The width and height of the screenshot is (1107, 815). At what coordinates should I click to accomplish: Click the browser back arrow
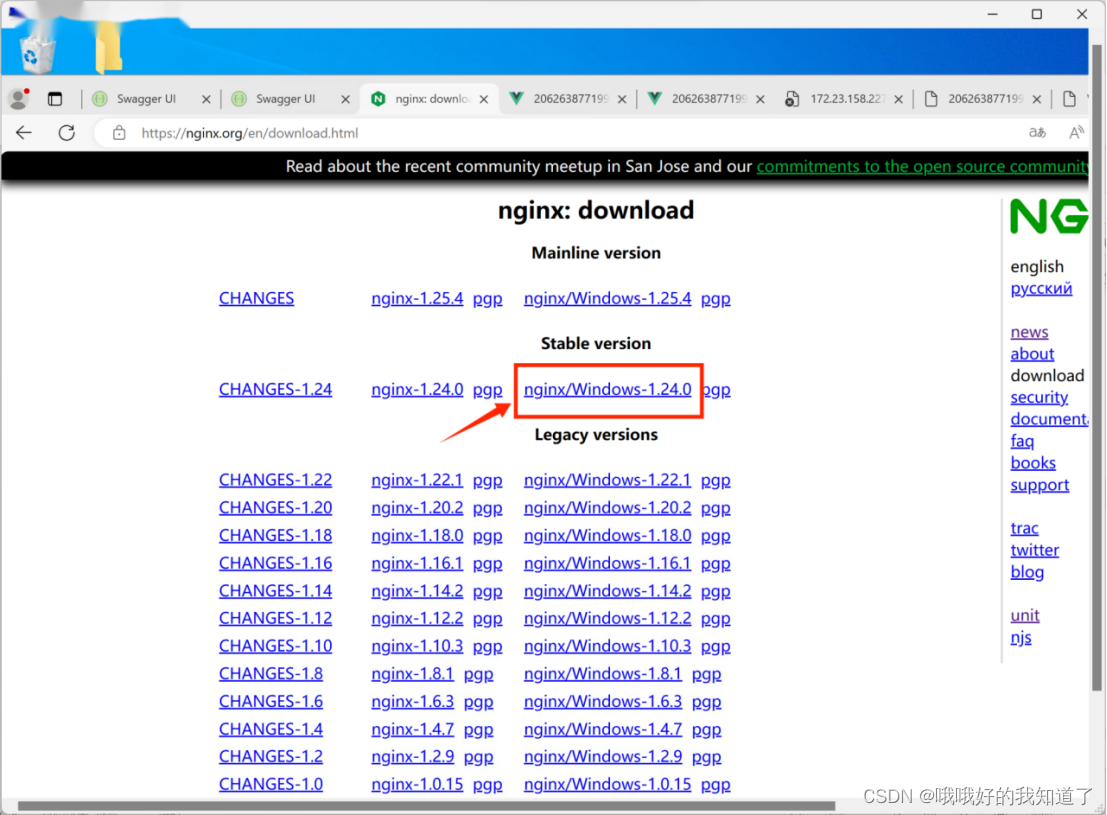[24, 133]
